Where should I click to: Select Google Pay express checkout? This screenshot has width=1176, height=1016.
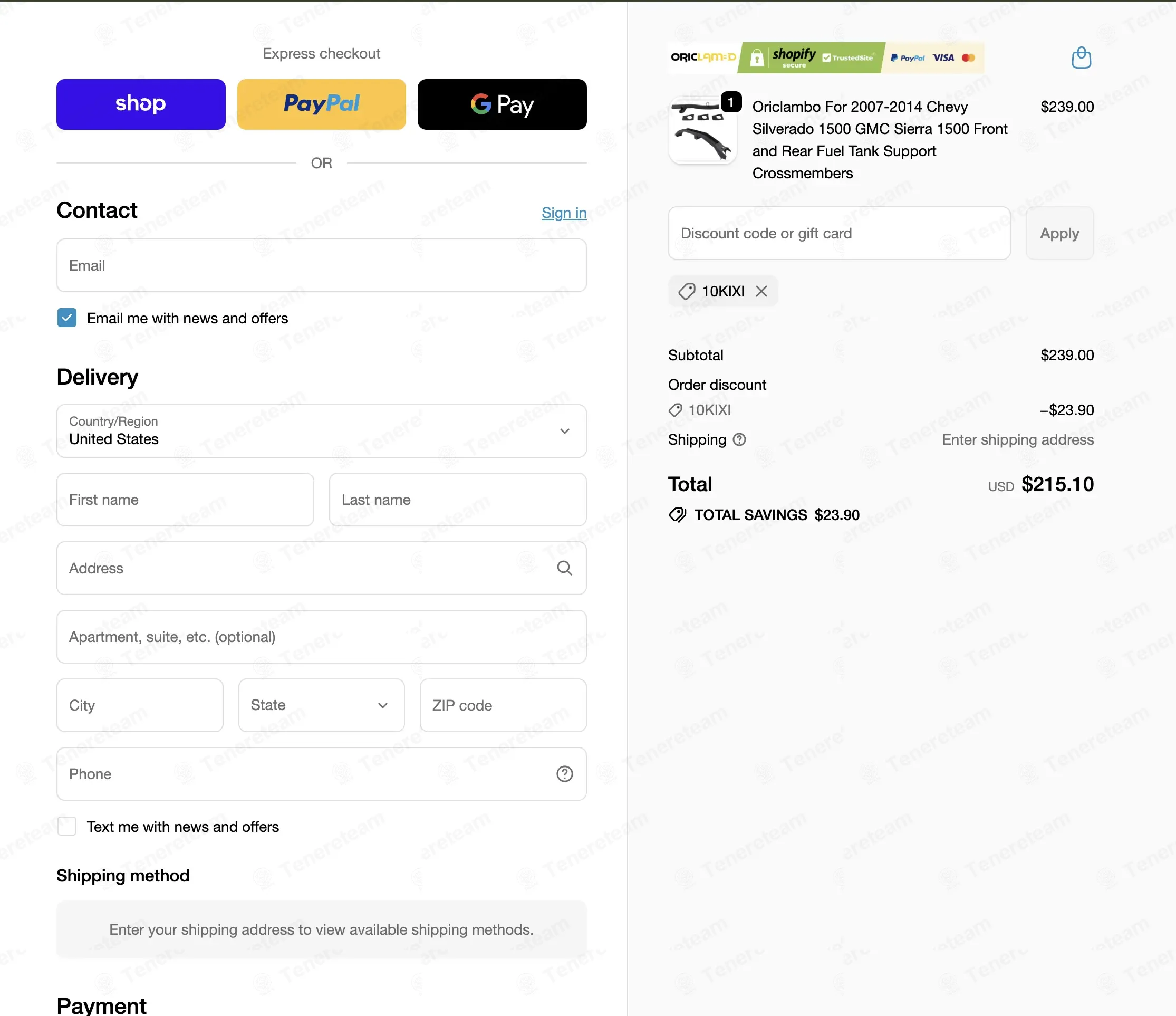(502, 104)
